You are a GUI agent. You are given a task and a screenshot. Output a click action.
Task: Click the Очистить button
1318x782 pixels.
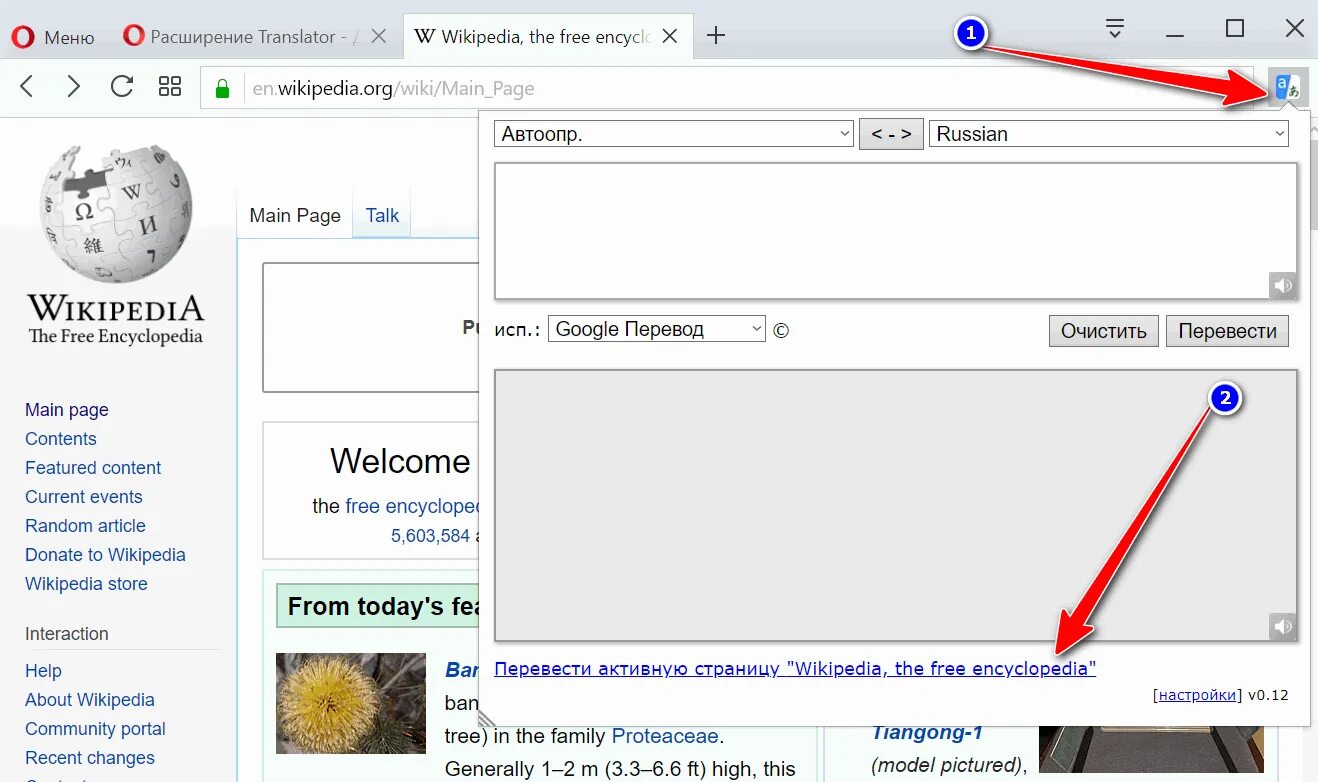point(1104,331)
